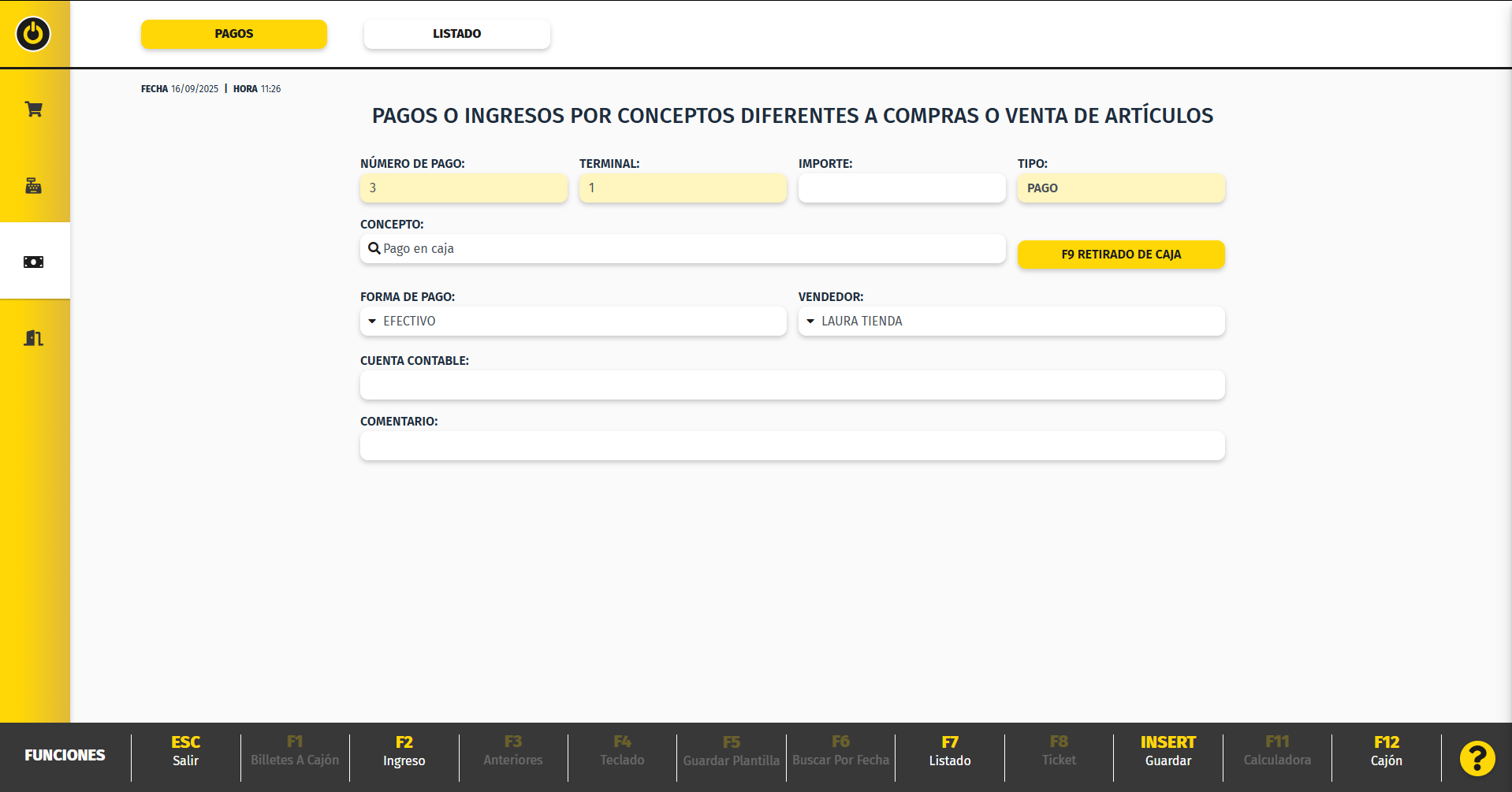Image resolution: width=1512 pixels, height=792 pixels.
Task: Open F7 Listado from the function bar
Action: click(949, 751)
